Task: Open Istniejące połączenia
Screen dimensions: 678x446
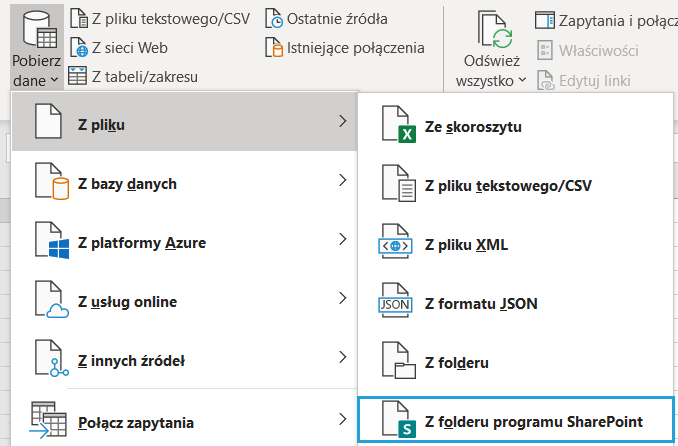Action: [344, 47]
